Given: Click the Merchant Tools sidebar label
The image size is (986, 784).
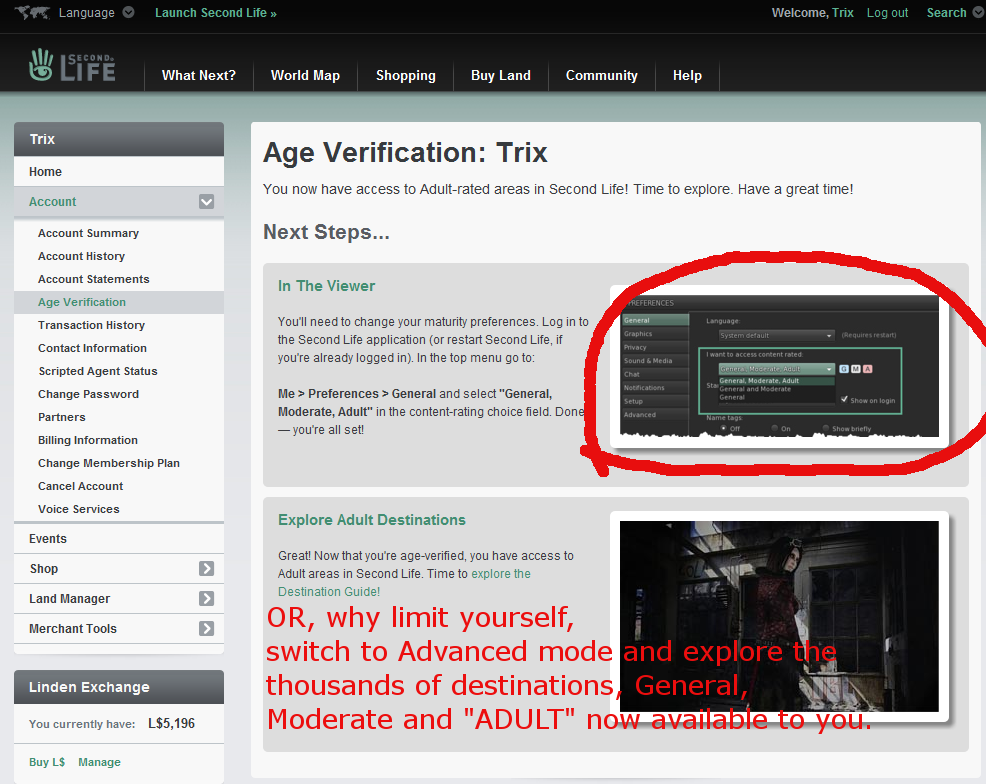Looking at the screenshot, I should 73,629.
